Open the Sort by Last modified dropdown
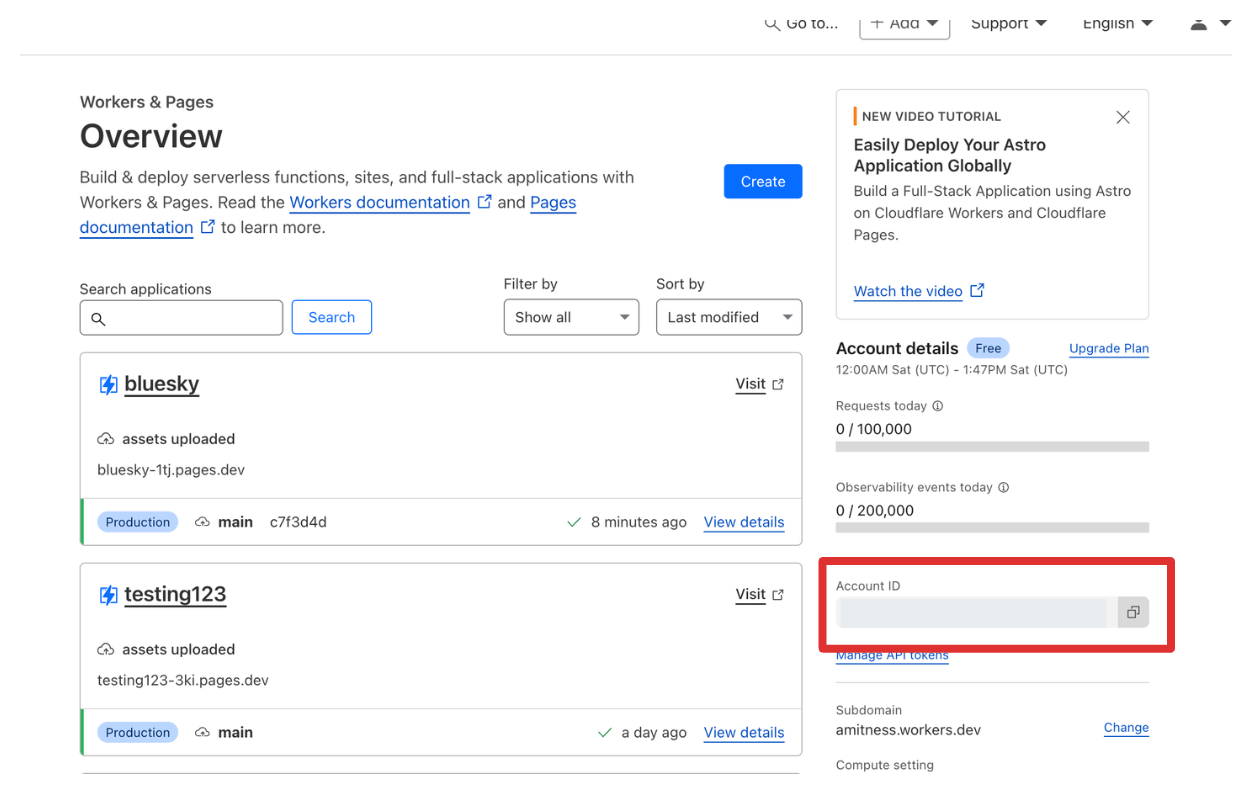Image resolution: width=1251 pixels, height=794 pixels. [x=728, y=317]
